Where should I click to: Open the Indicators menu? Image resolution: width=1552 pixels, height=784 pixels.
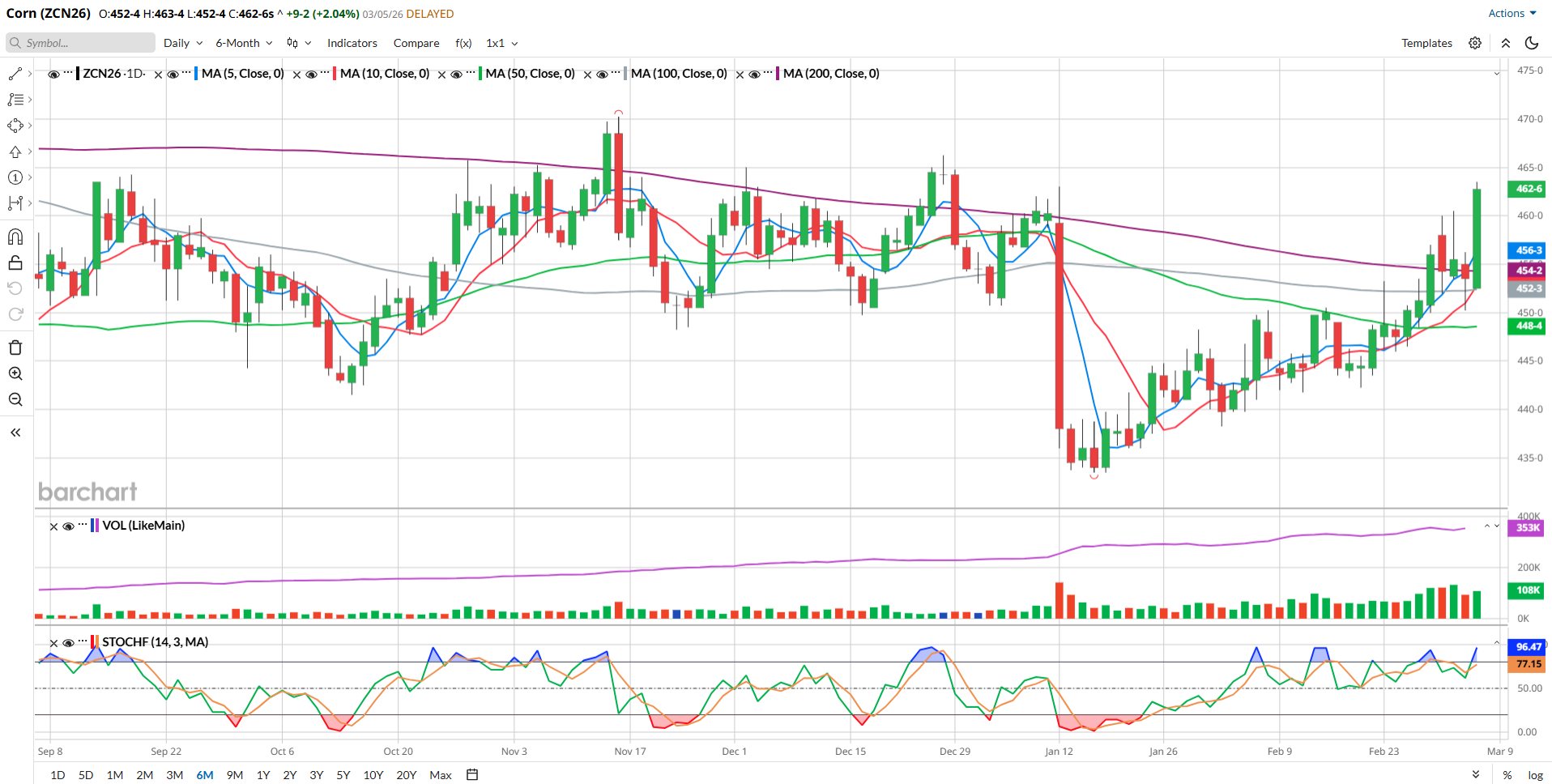tap(352, 43)
